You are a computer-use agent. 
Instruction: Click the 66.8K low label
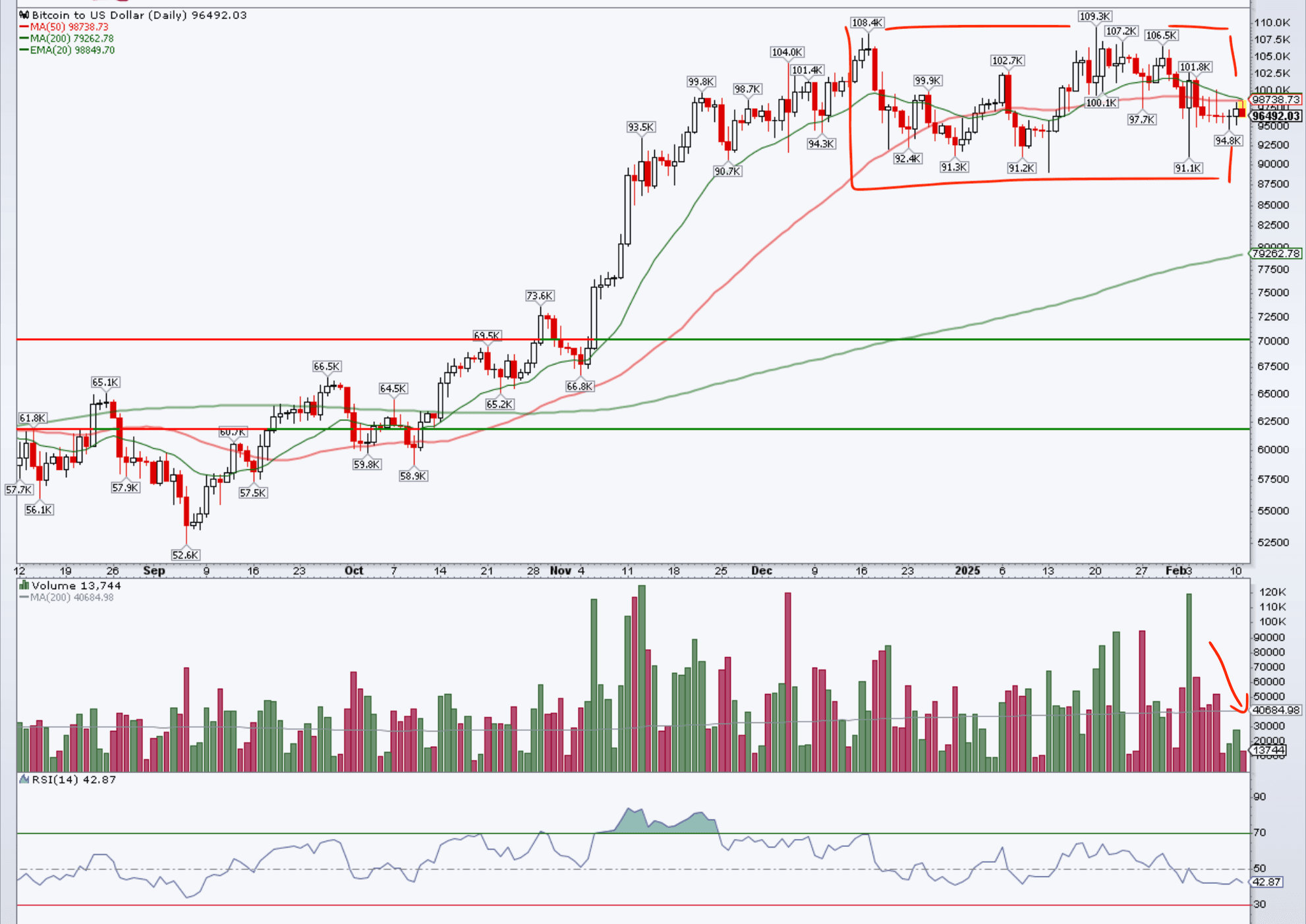click(x=580, y=386)
